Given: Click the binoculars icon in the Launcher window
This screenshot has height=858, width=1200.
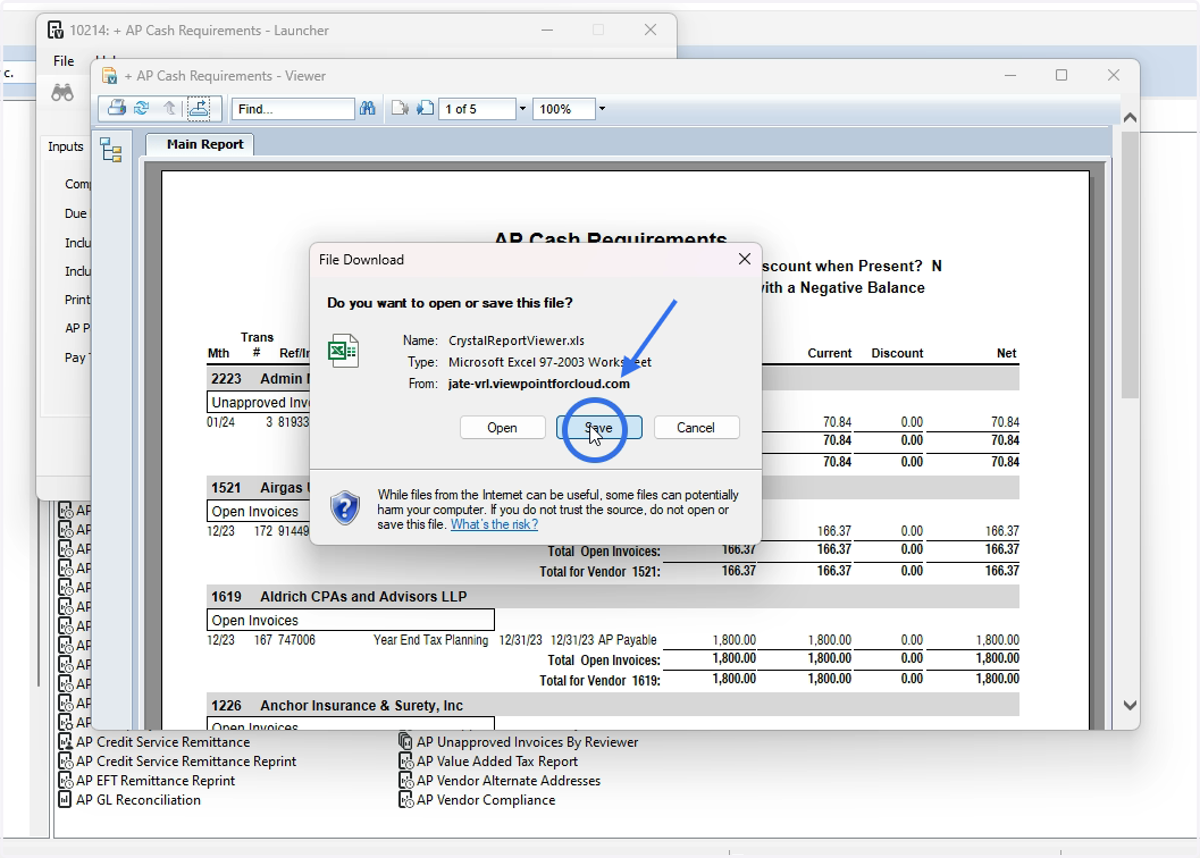Looking at the screenshot, I should click(x=62, y=93).
